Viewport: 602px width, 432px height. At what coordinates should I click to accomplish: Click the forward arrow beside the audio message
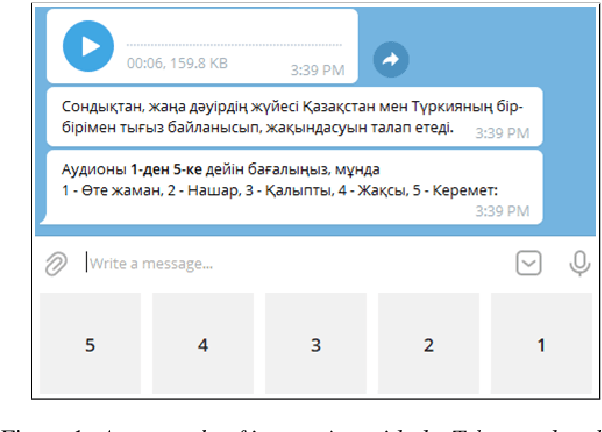(391, 60)
